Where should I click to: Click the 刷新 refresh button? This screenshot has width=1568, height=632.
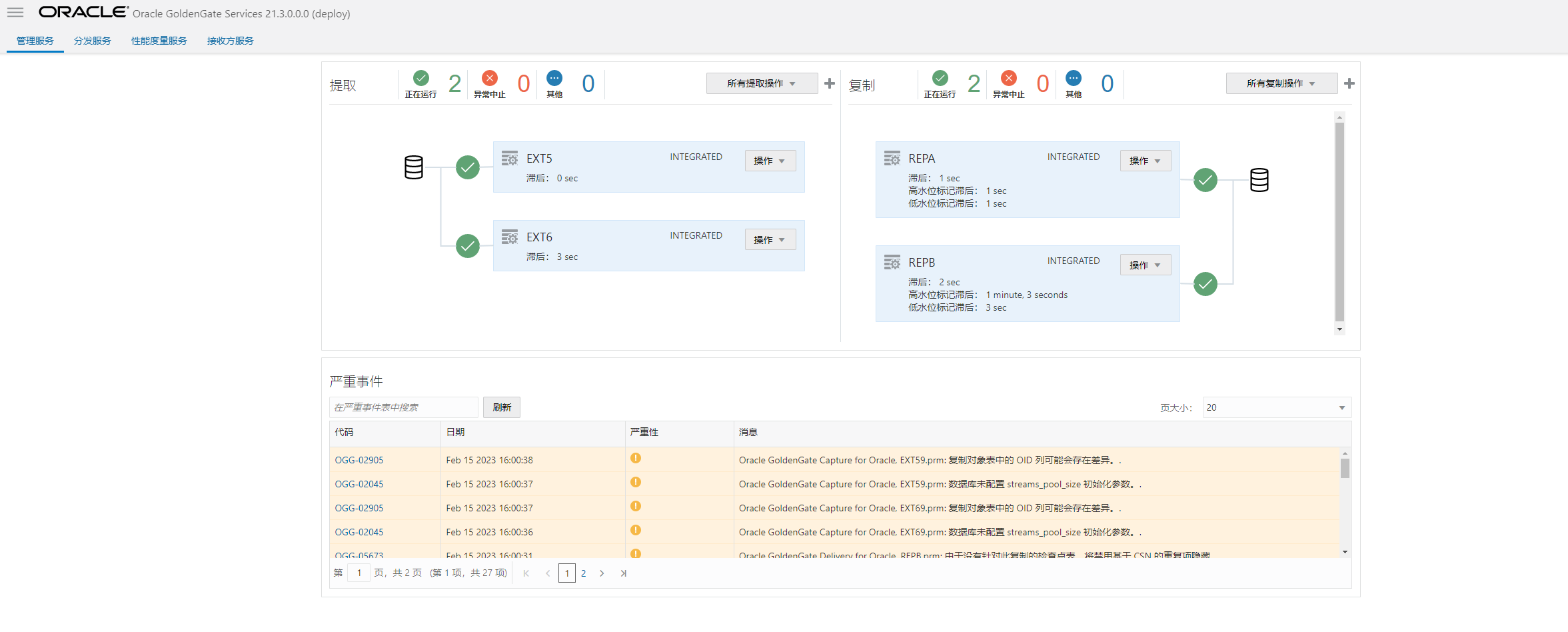coord(502,407)
